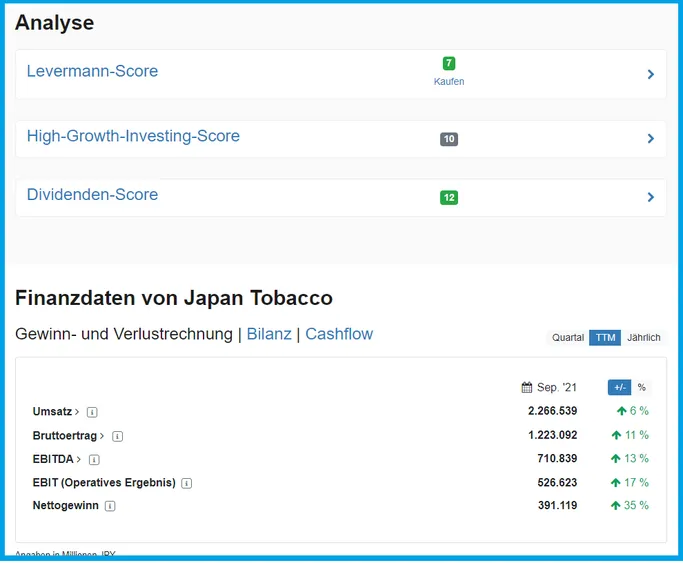The image size is (683, 563).
Task: Click the Nettogewinn value 391.119
Action: click(x=557, y=506)
